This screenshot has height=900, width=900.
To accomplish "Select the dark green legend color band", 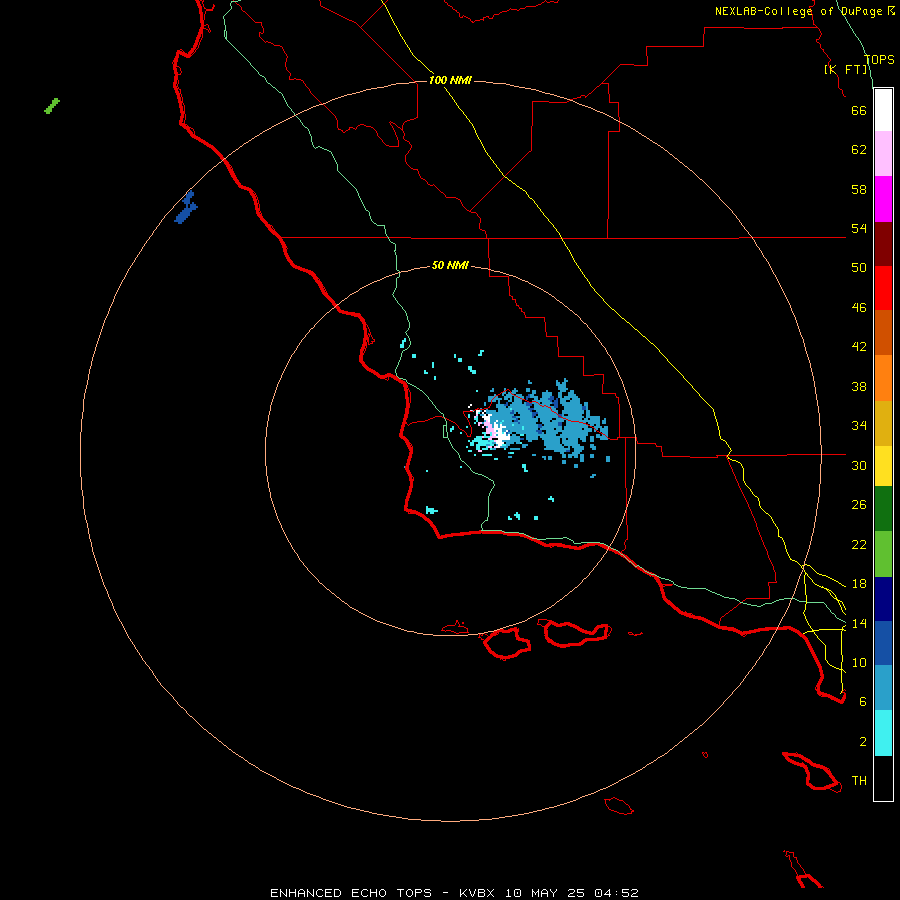I will coord(883,509).
